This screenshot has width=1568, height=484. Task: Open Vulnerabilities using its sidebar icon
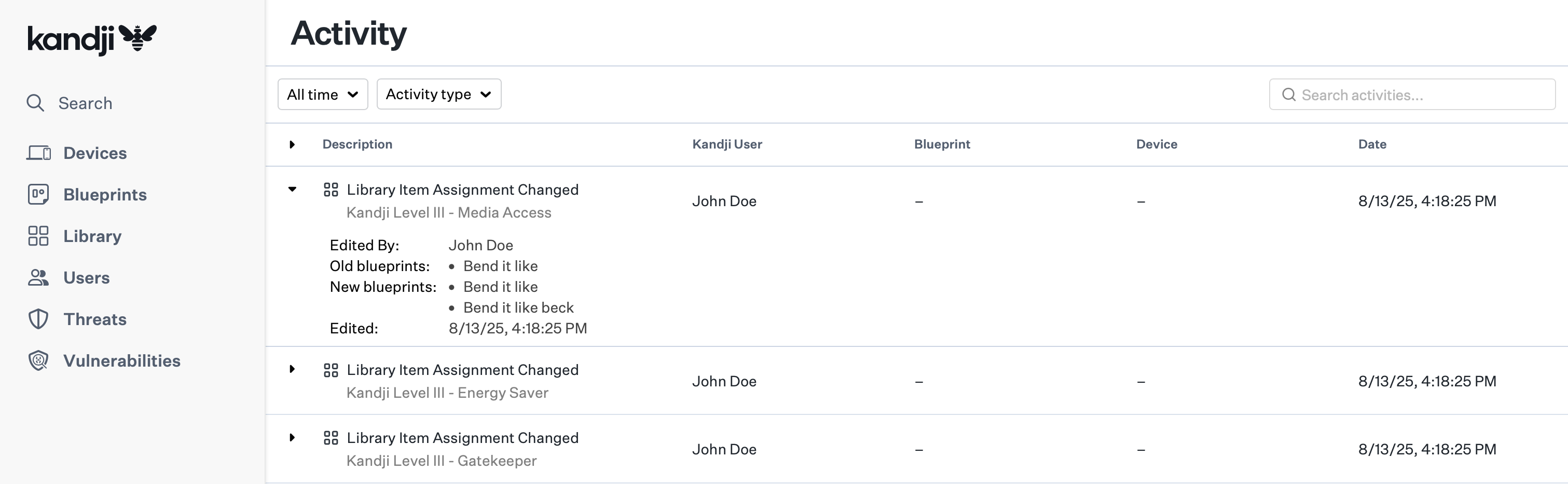click(x=38, y=360)
